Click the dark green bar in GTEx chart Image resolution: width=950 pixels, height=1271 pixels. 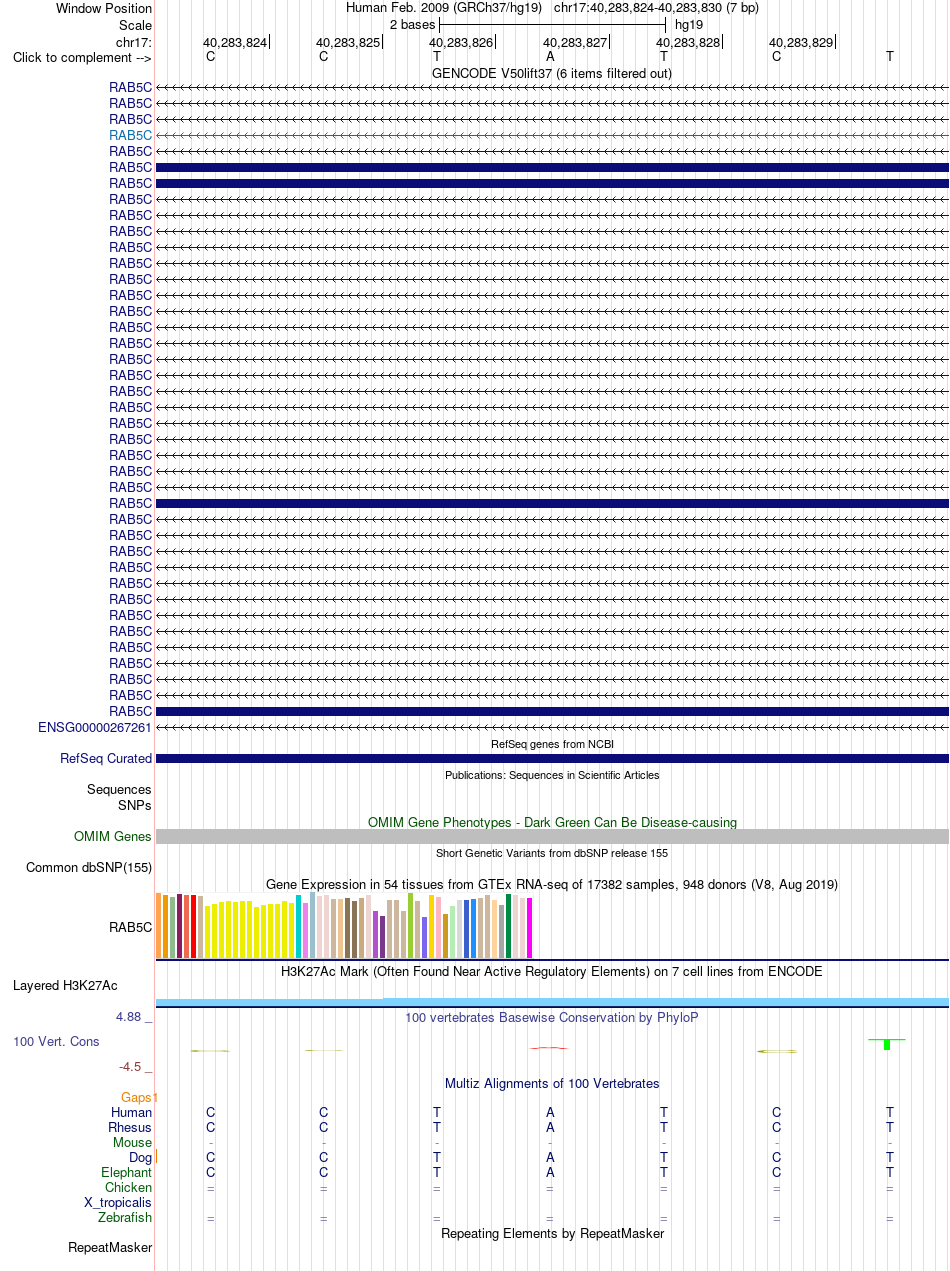coord(509,926)
